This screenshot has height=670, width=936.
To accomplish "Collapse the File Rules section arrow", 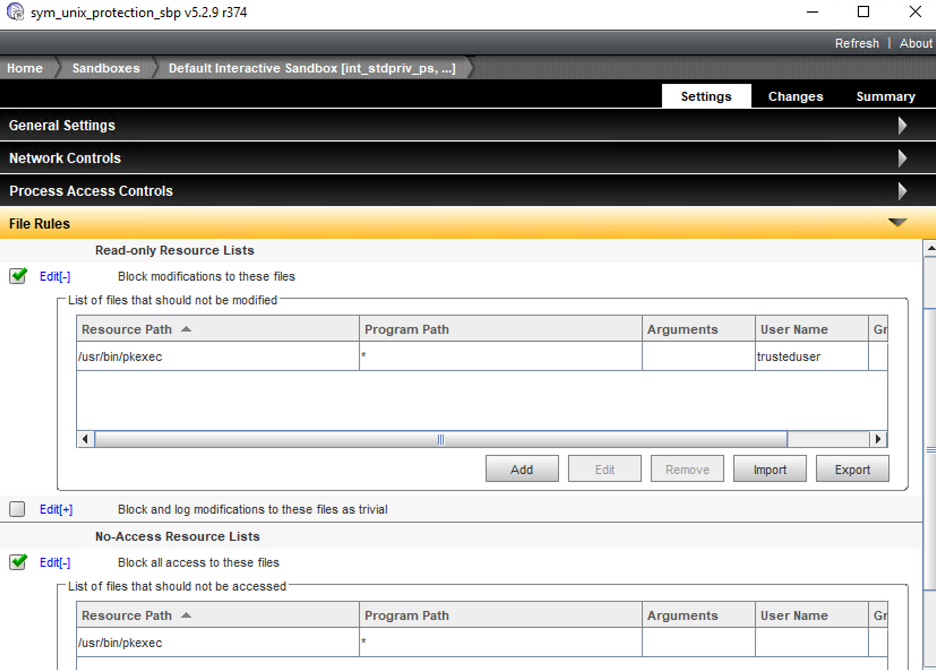I will tap(897, 223).
